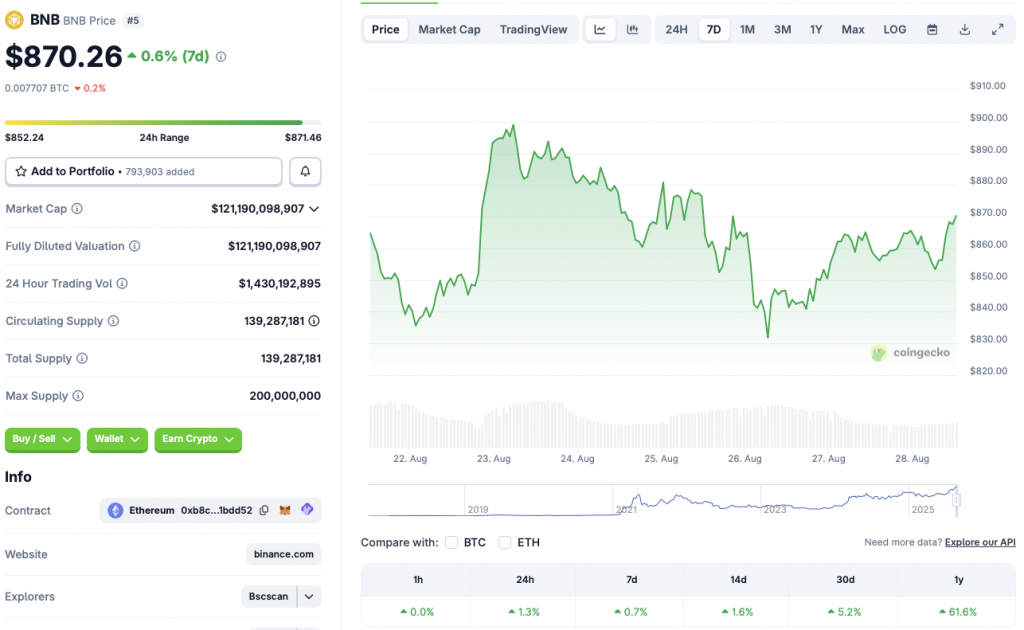Open the Bscscan explorer link

[268, 597]
